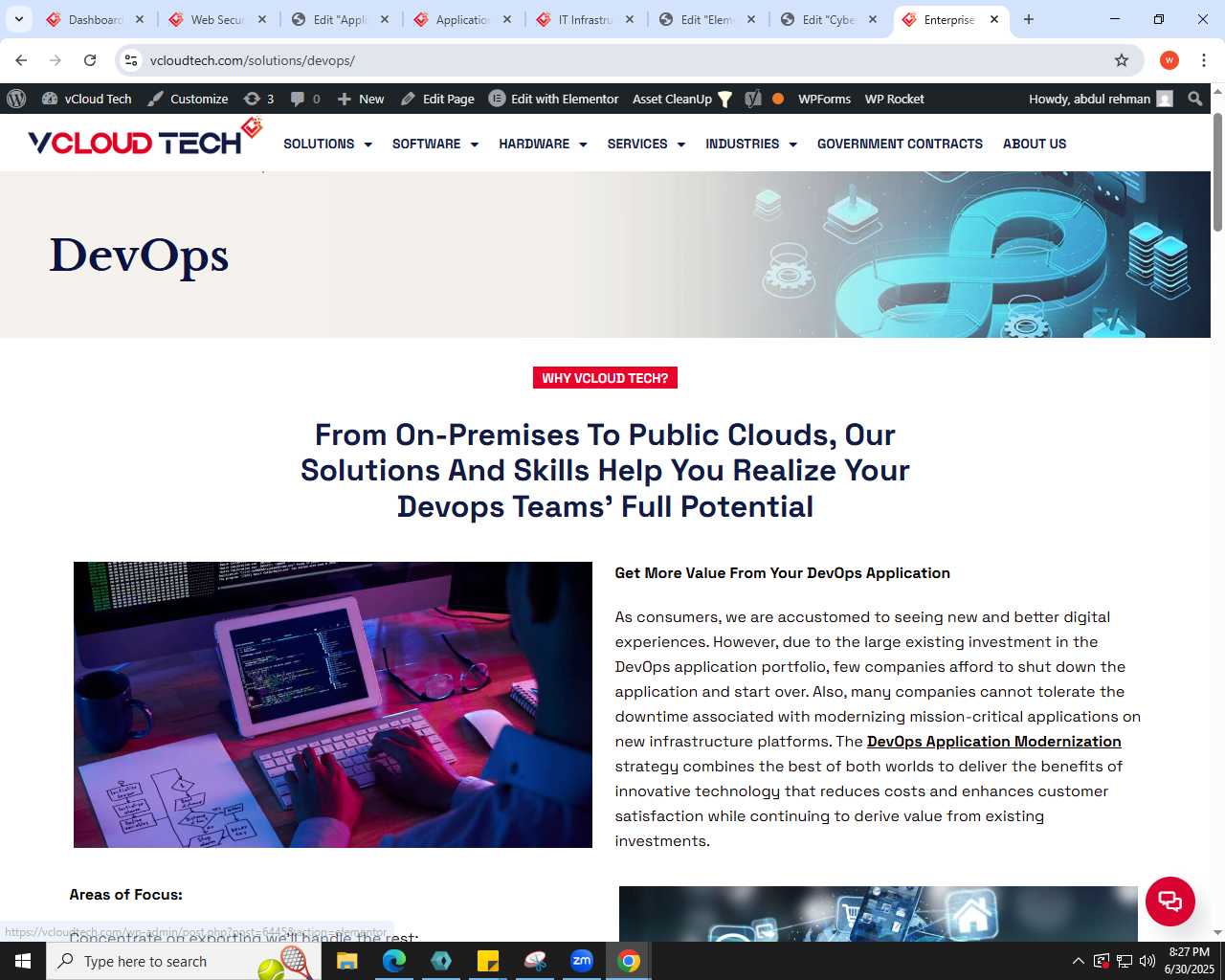Click the Chrome taskbar icon
Screen dimensions: 1225x980
pos(629,961)
